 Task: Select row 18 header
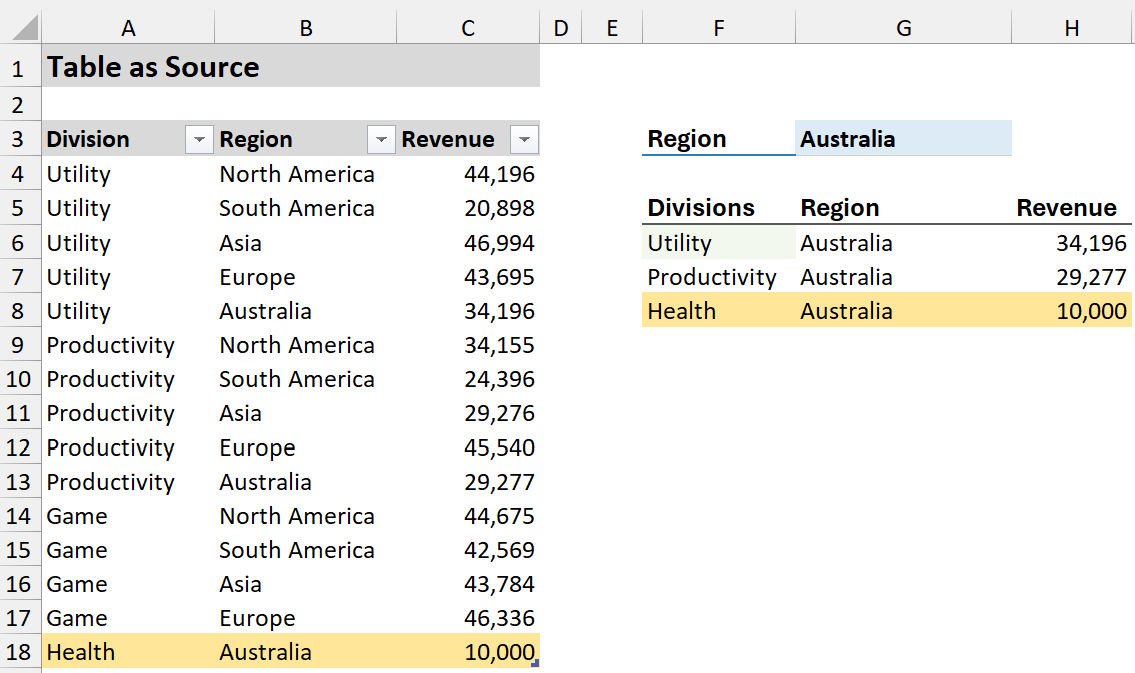[20, 652]
